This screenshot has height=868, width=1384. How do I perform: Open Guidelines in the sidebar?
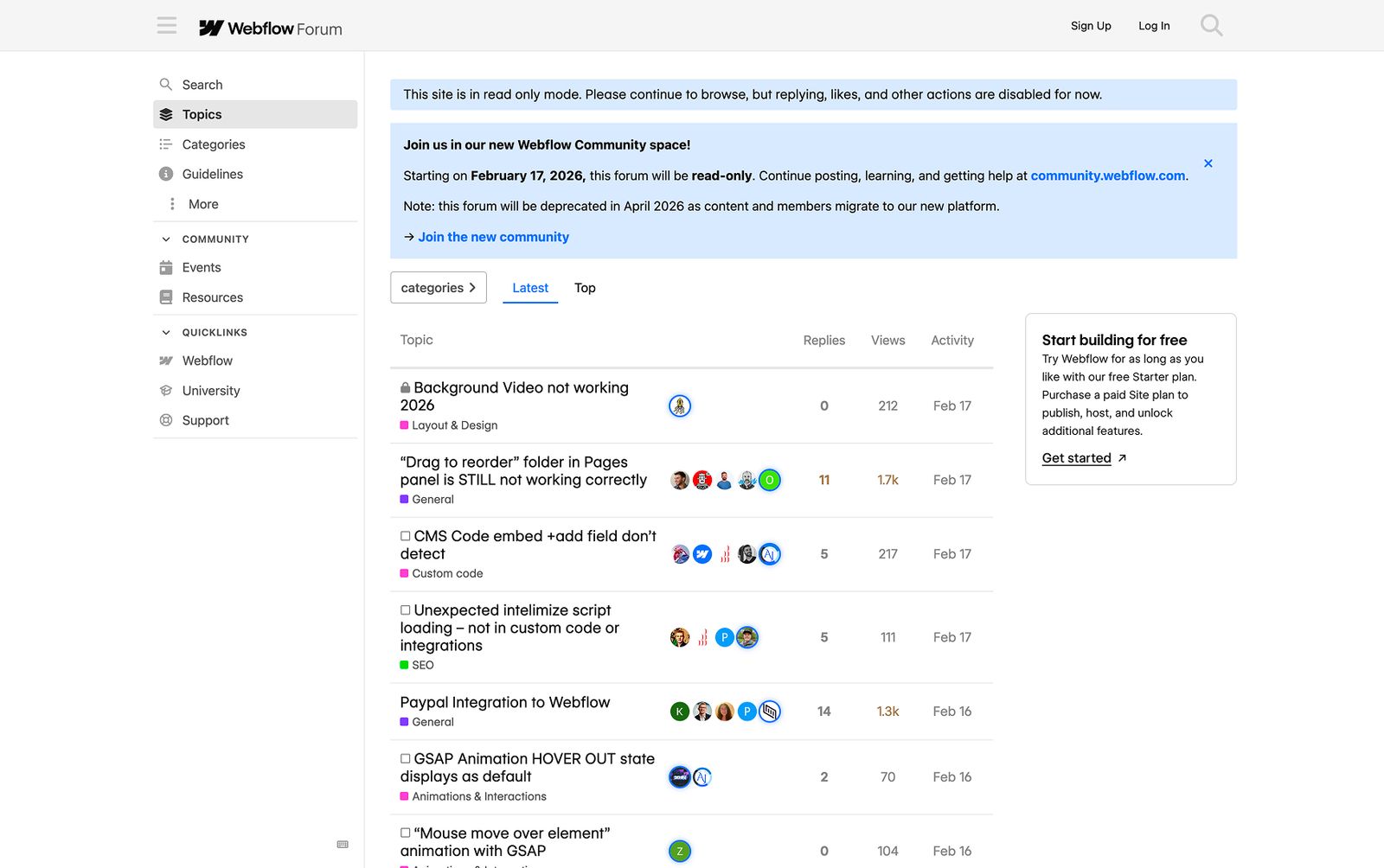click(x=255, y=174)
